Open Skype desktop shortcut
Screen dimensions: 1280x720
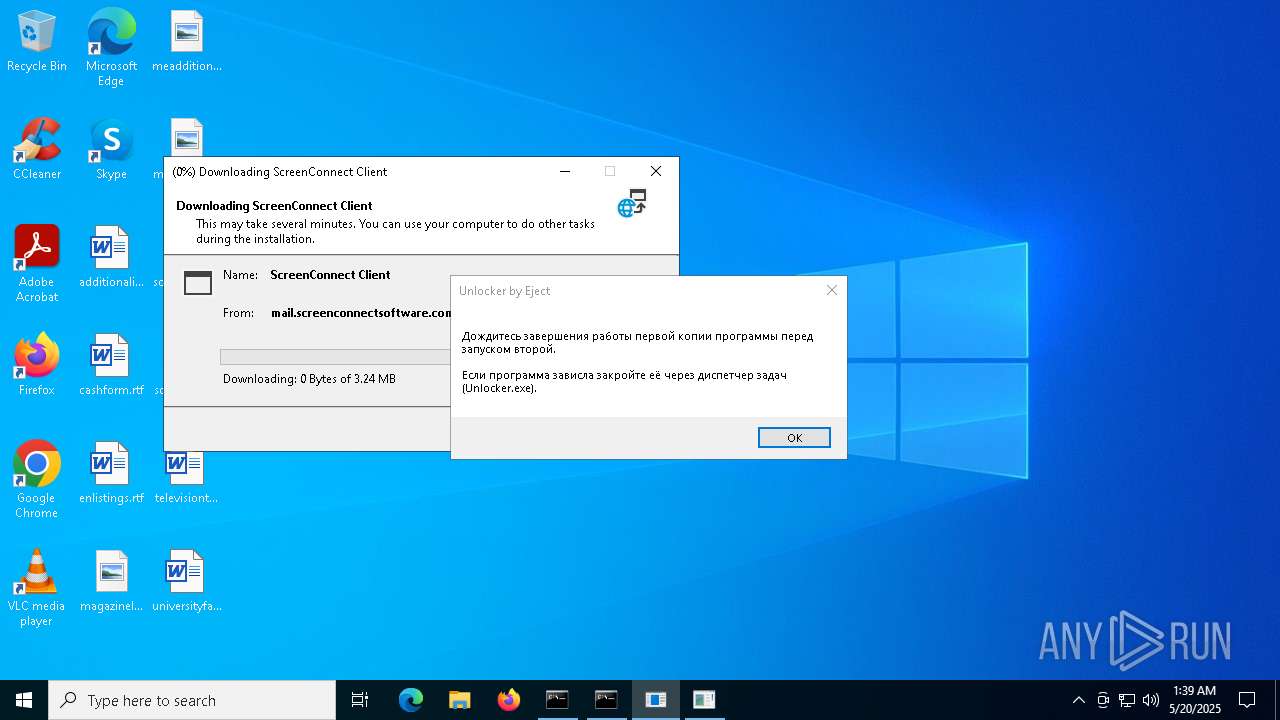[x=111, y=150]
